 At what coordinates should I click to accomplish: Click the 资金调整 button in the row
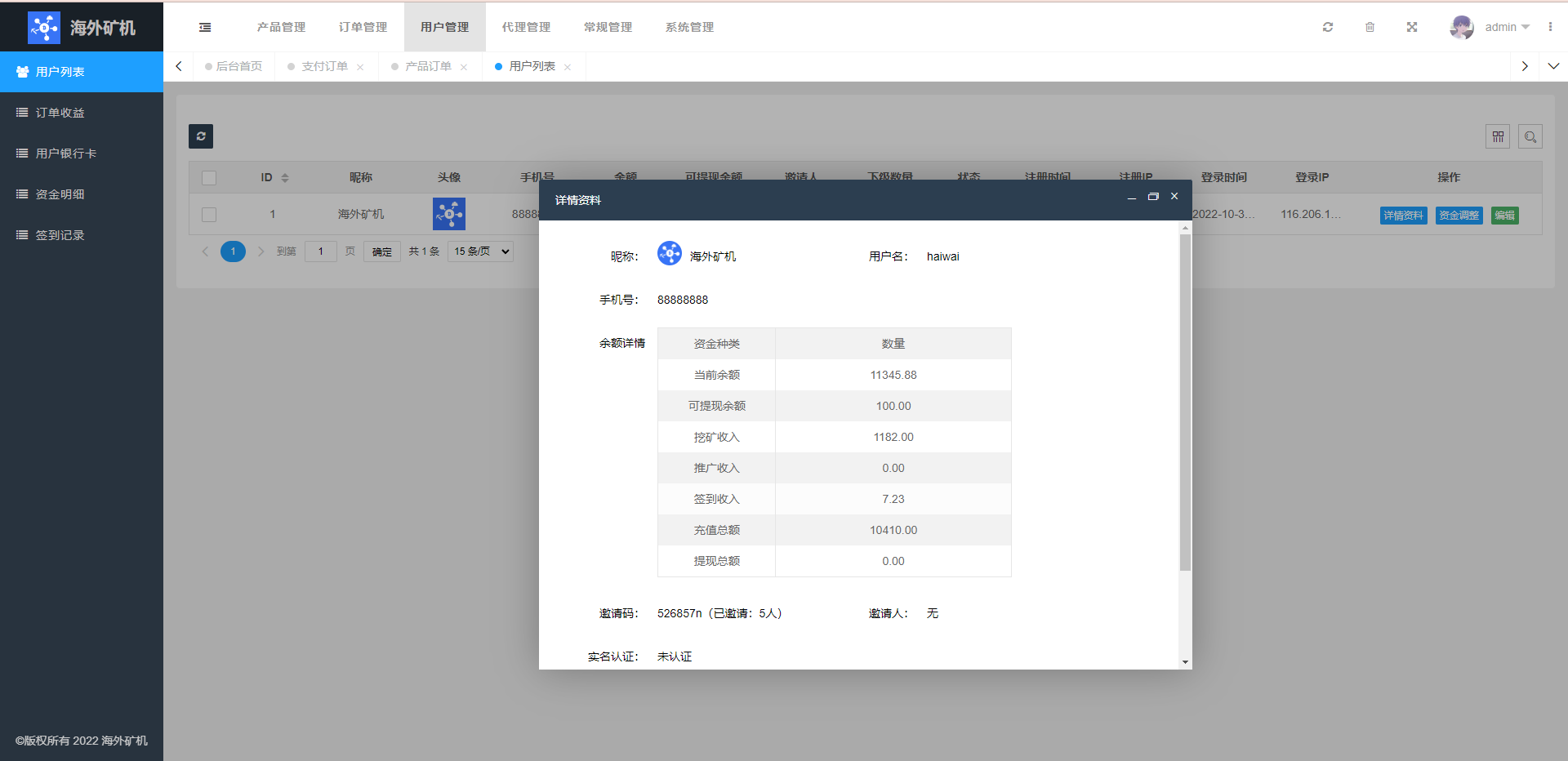tap(1459, 216)
